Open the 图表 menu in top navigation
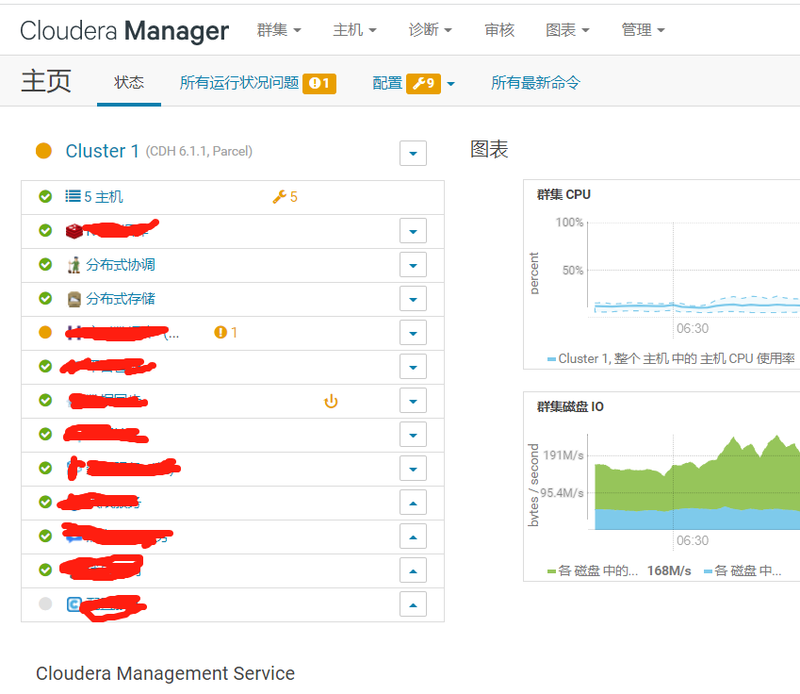Viewport: 800px width, 694px height. pyautogui.click(x=567, y=30)
